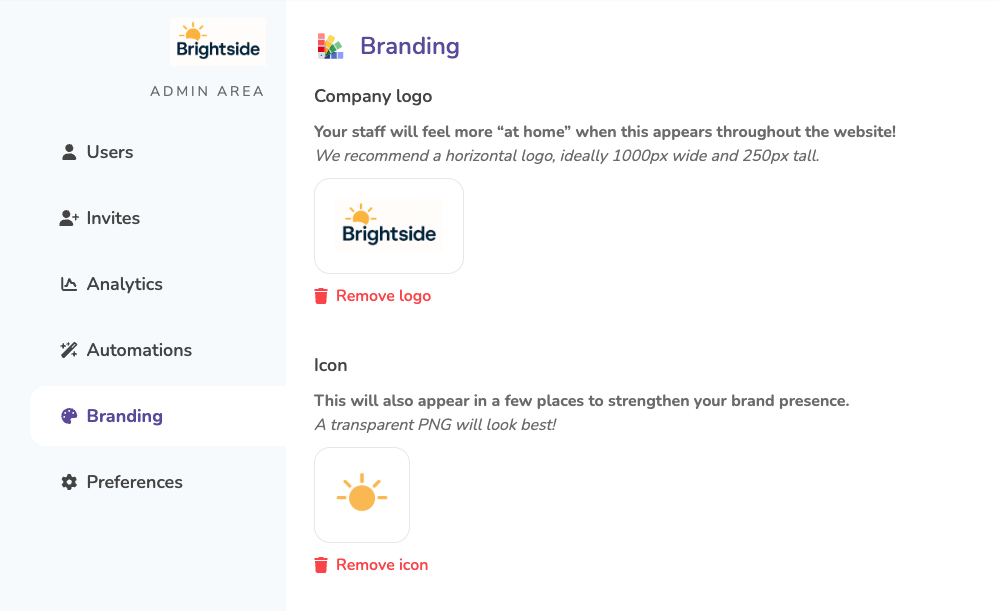
Task: Click color swatches icon next to Branding heading
Action: 330,46
